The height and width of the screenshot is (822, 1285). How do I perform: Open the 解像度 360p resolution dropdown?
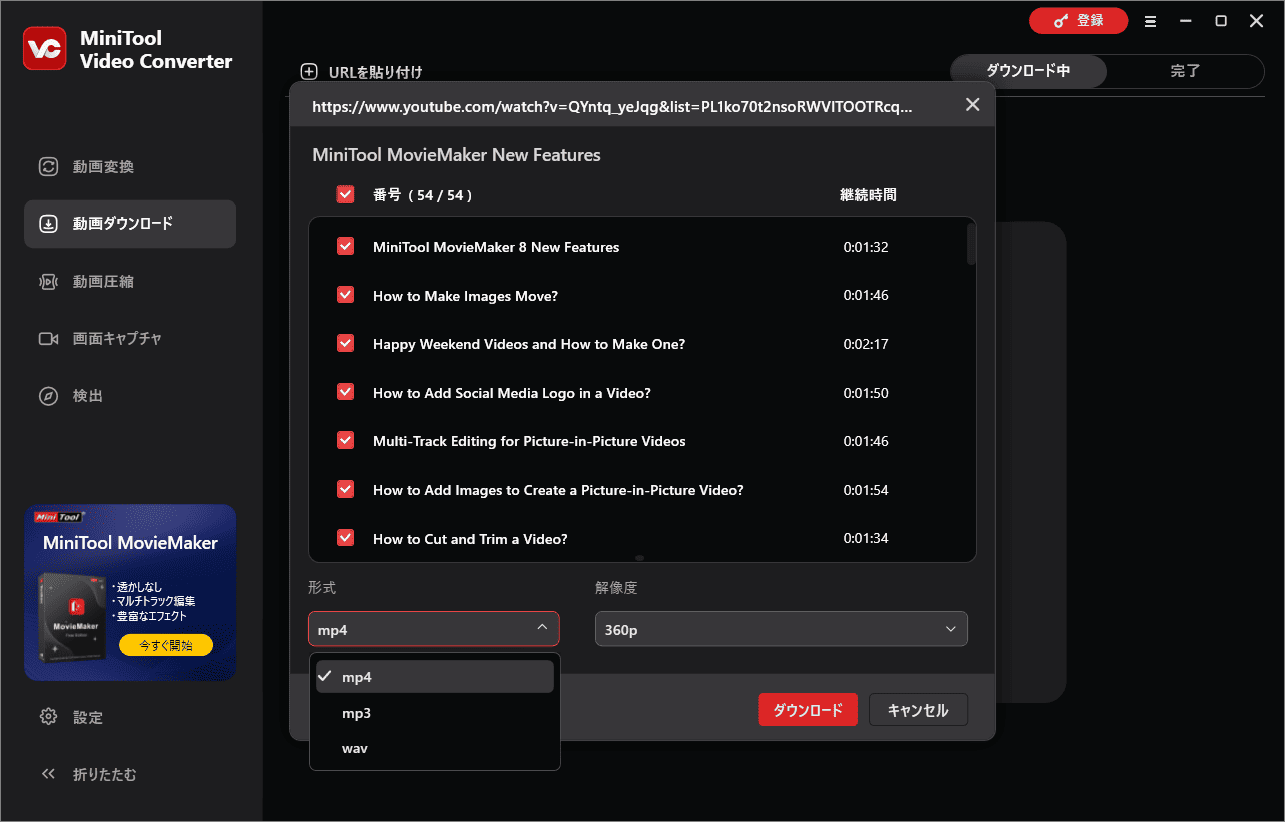click(x=781, y=629)
